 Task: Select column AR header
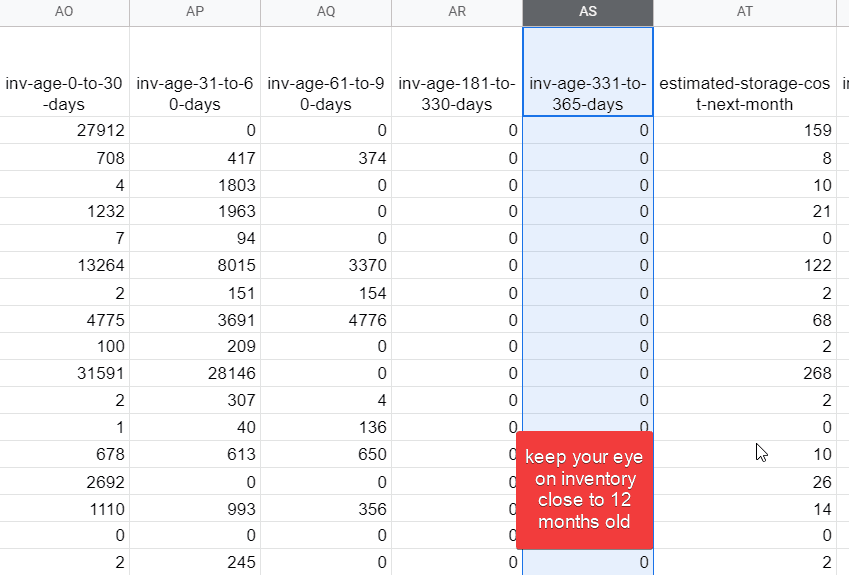(x=457, y=13)
